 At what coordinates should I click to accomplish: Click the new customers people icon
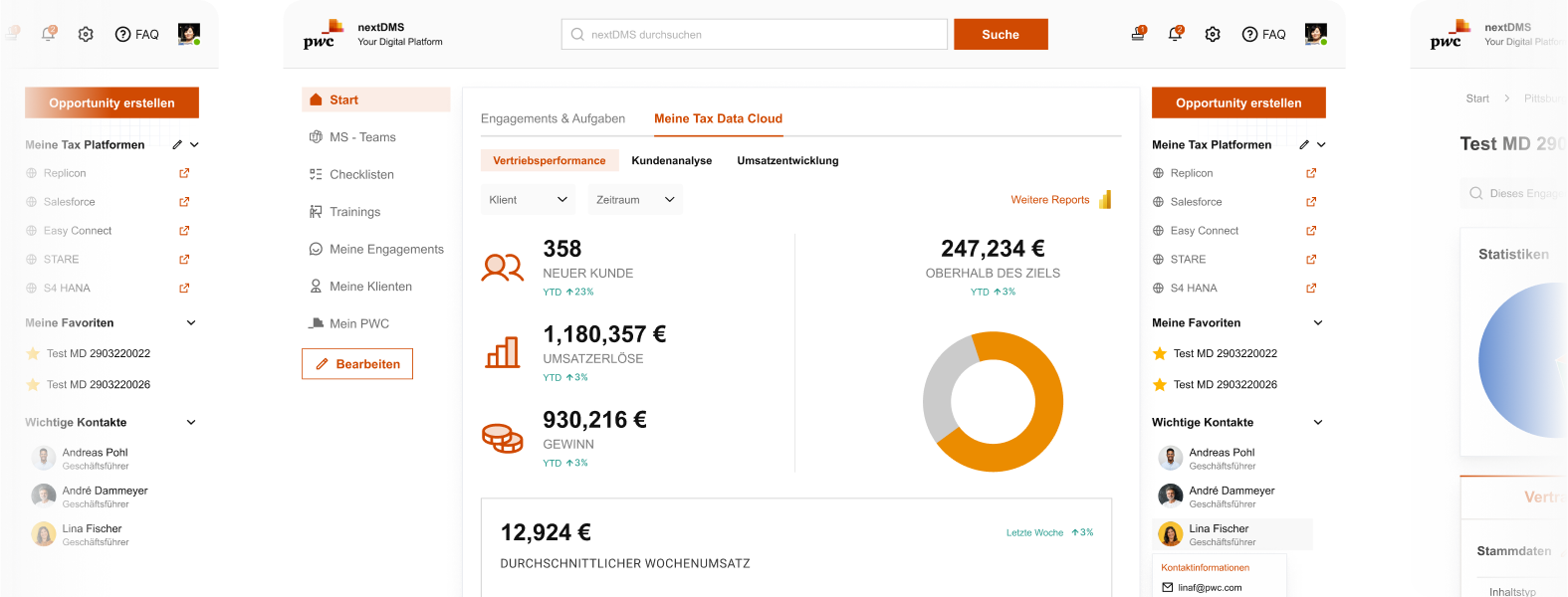point(503,268)
